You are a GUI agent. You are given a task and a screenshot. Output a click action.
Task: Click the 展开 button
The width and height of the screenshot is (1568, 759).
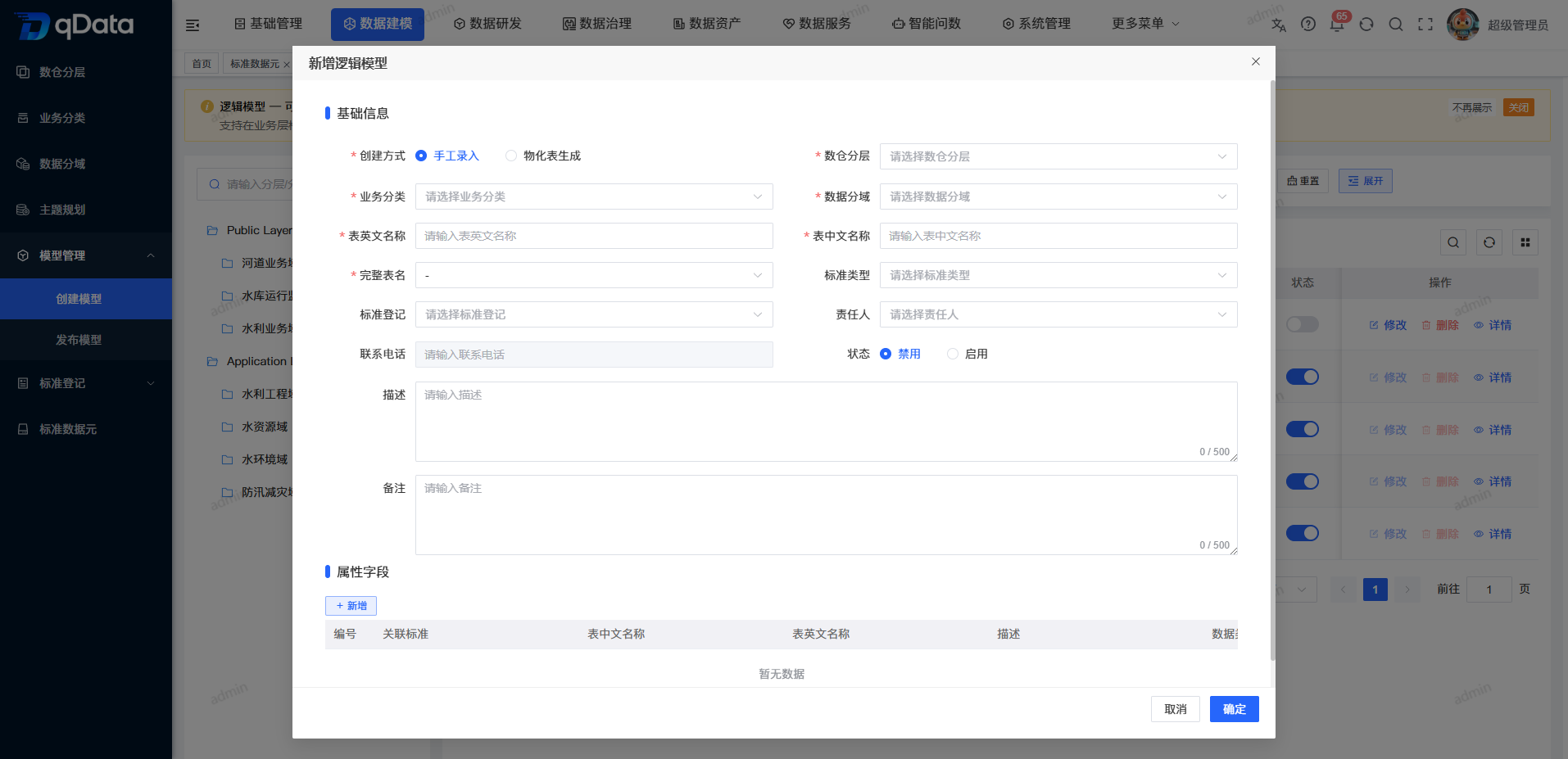point(1366,181)
